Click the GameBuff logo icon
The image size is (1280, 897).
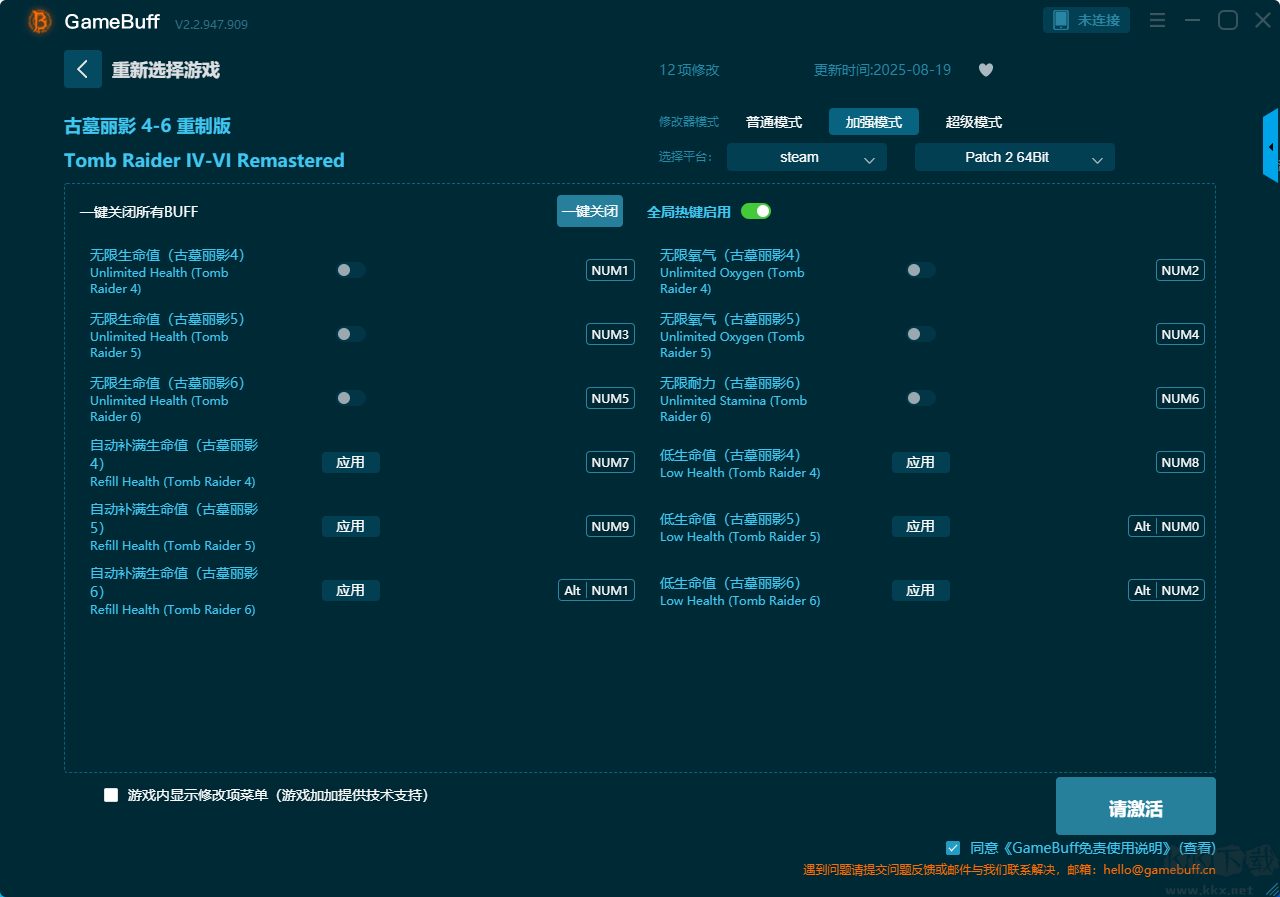(x=40, y=21)
